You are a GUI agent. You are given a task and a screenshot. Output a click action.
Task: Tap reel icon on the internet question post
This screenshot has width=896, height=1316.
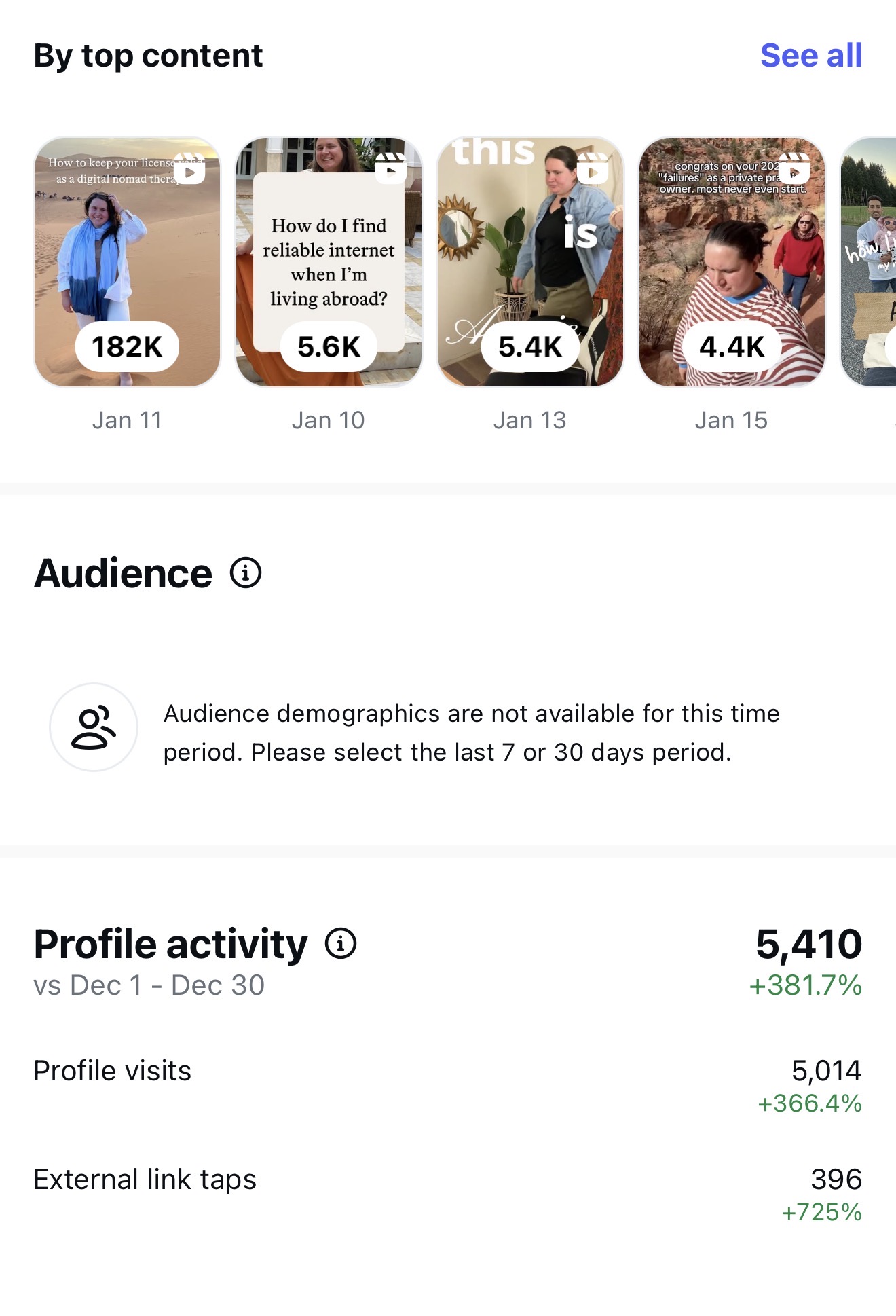click(391, 168)
